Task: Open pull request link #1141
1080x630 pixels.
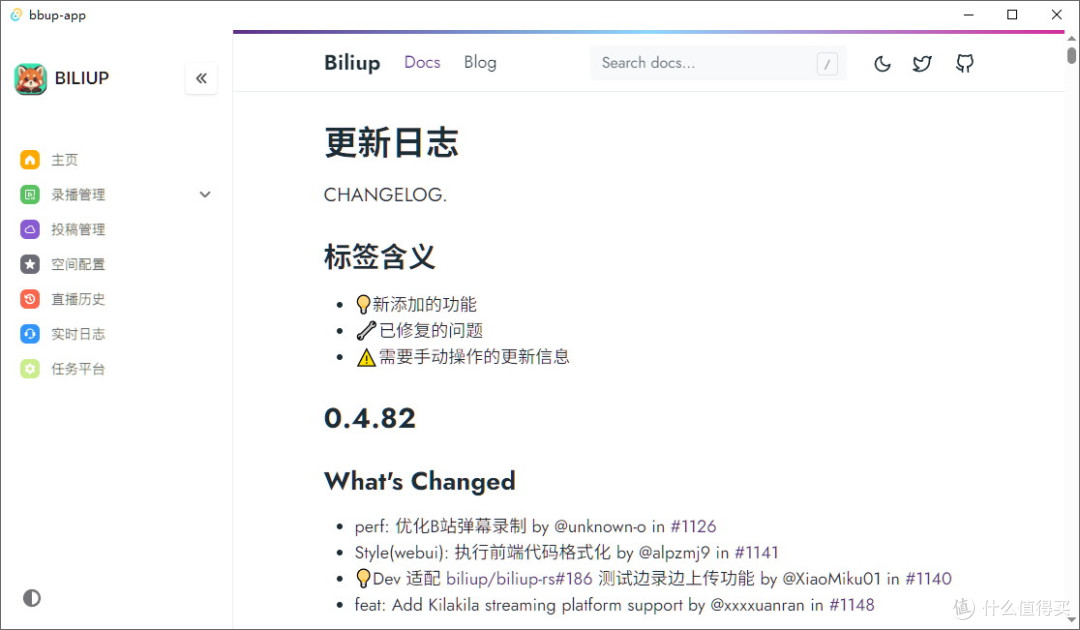Action: tap(756, 553)
